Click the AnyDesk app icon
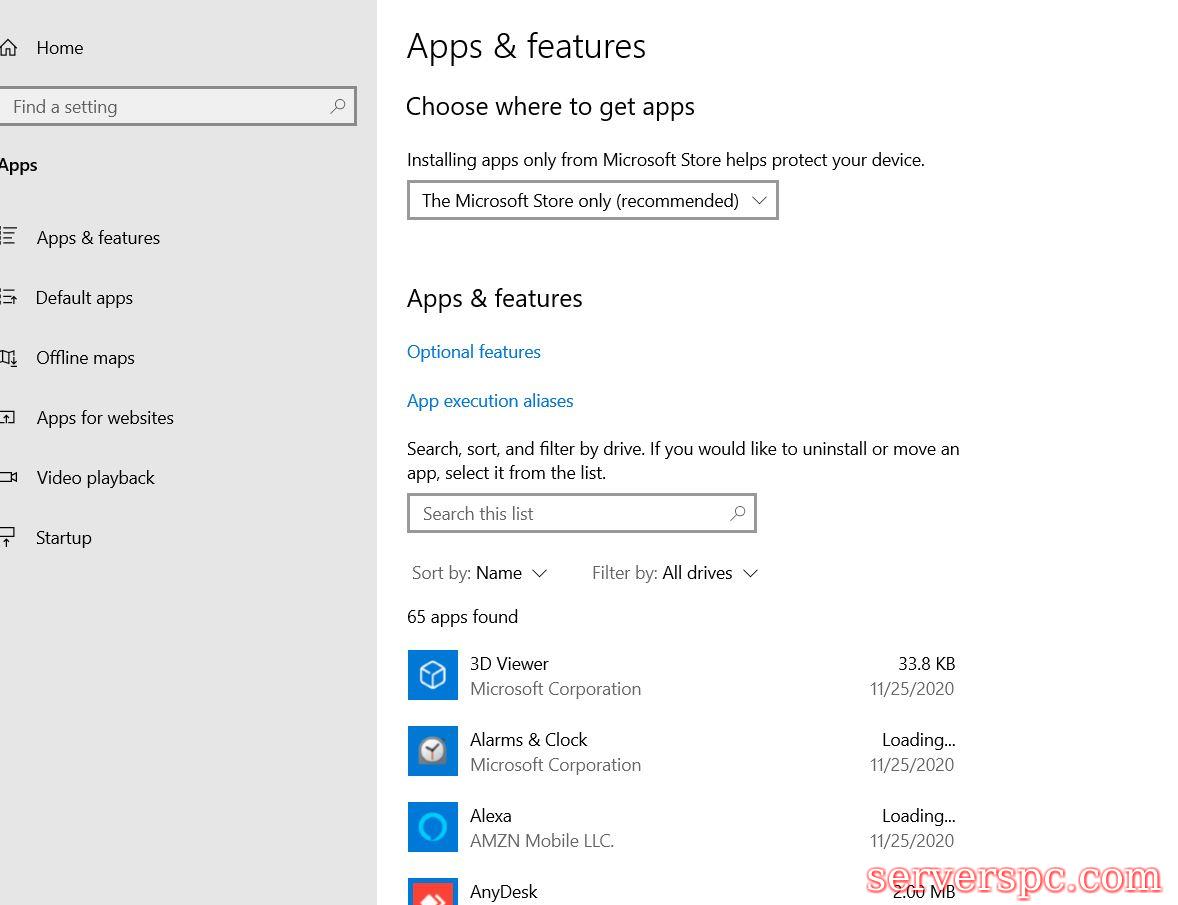 pos(432,892)
